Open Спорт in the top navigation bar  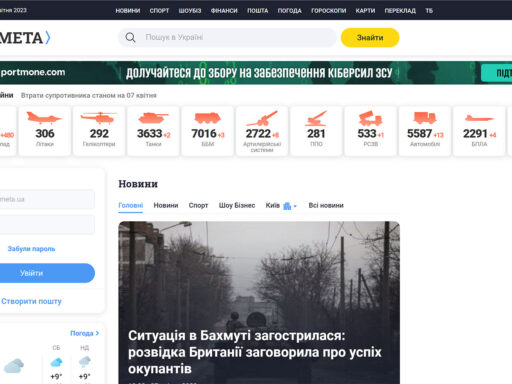point(159,11)
